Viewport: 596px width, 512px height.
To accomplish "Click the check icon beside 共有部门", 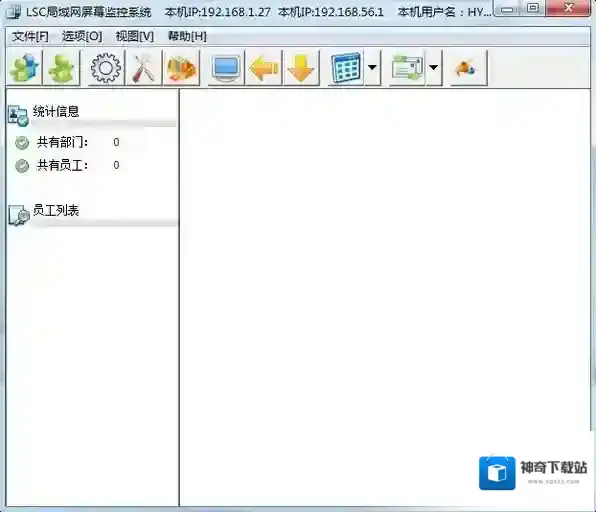I will [22, 143].
